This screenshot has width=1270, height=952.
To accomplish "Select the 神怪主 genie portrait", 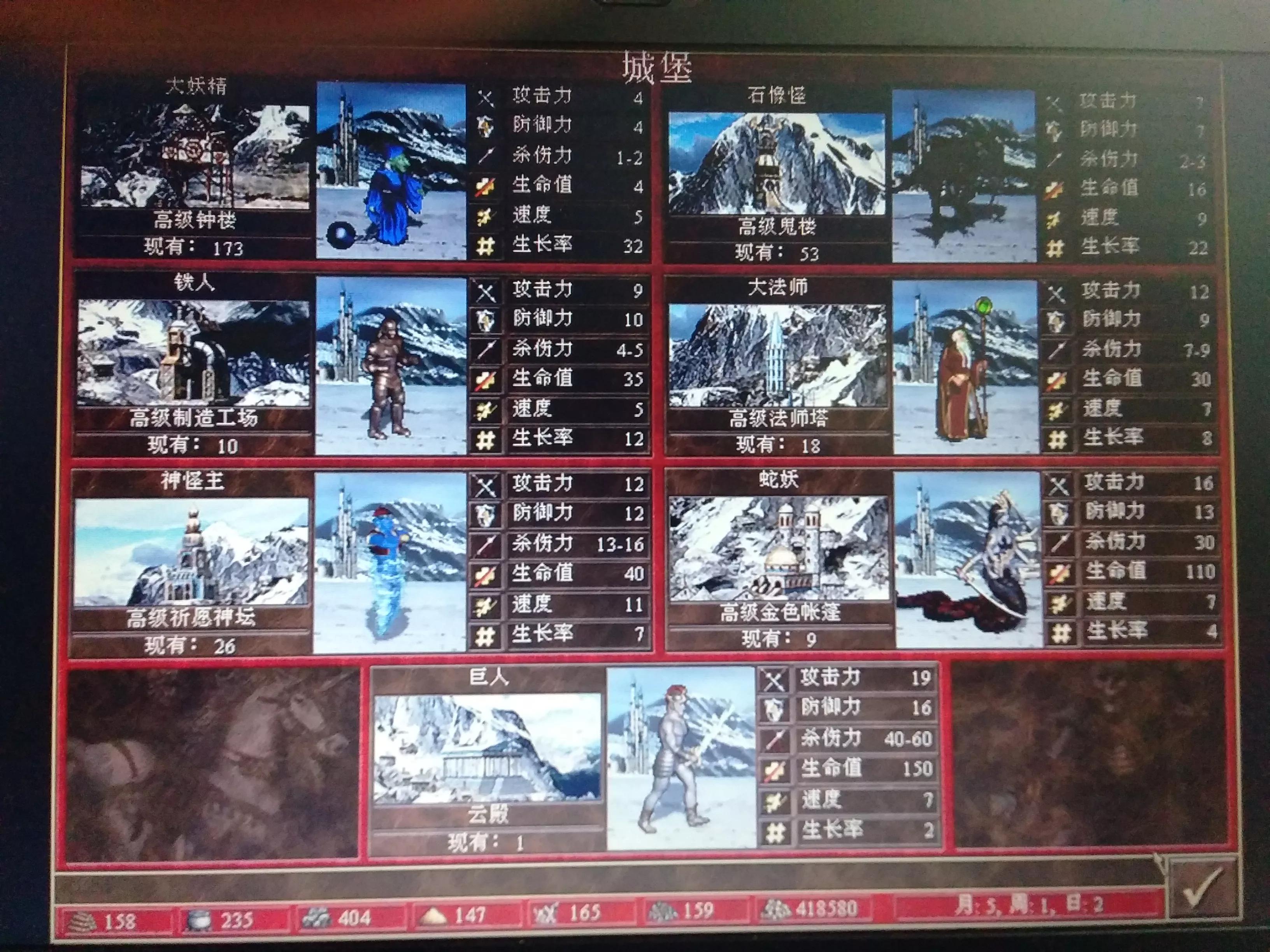I will 390,562.
